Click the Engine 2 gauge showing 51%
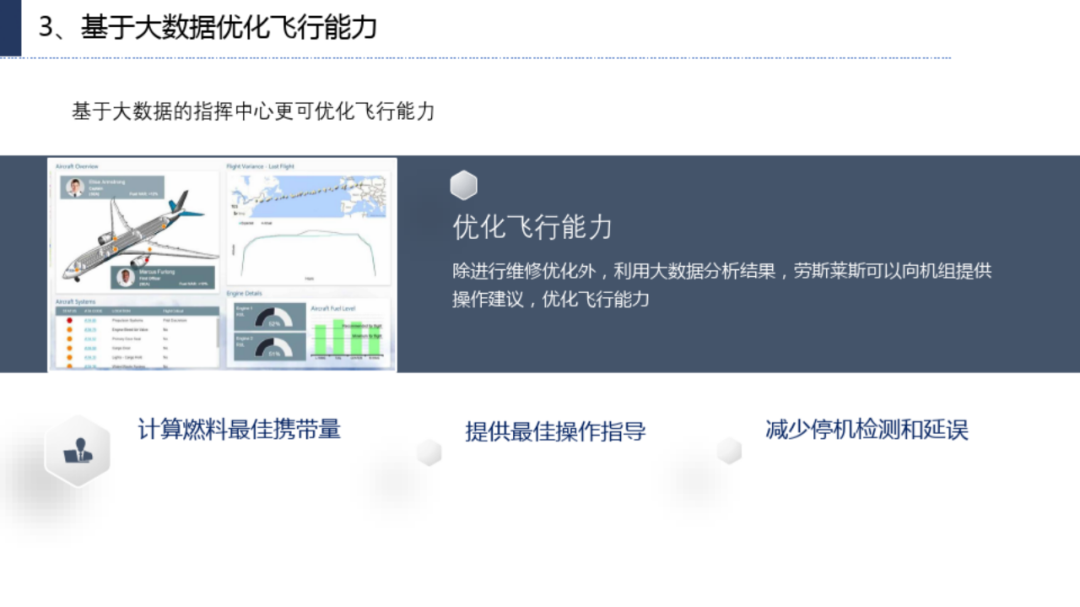Screen dimensions: 1080x607 pyautogui.click(x=273, y=350)
